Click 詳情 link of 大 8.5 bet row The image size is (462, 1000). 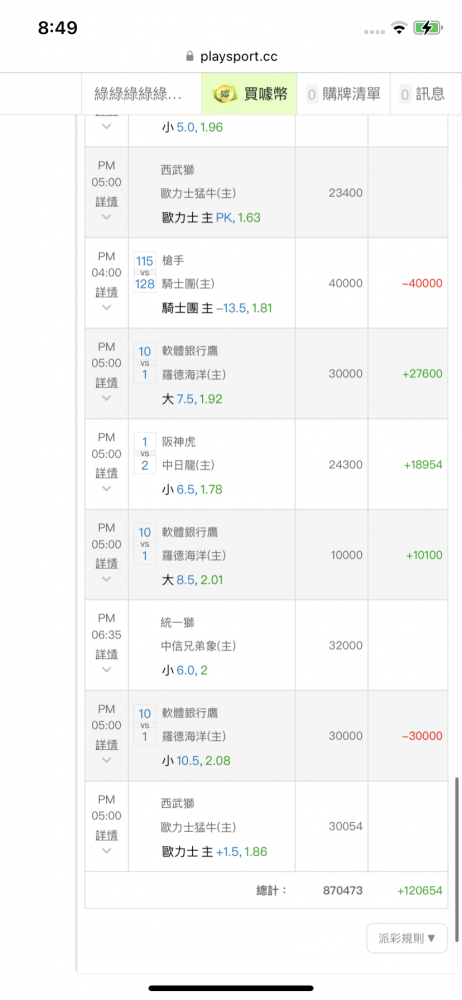(107, 564)
